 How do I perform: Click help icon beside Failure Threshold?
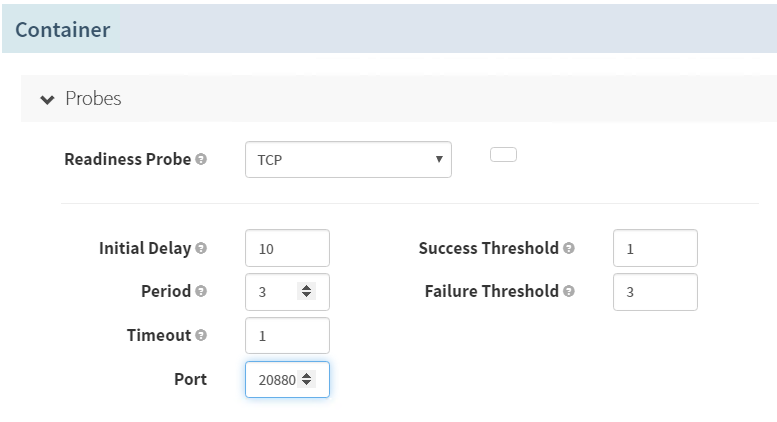pyautogui.click(x=569, y=292)
